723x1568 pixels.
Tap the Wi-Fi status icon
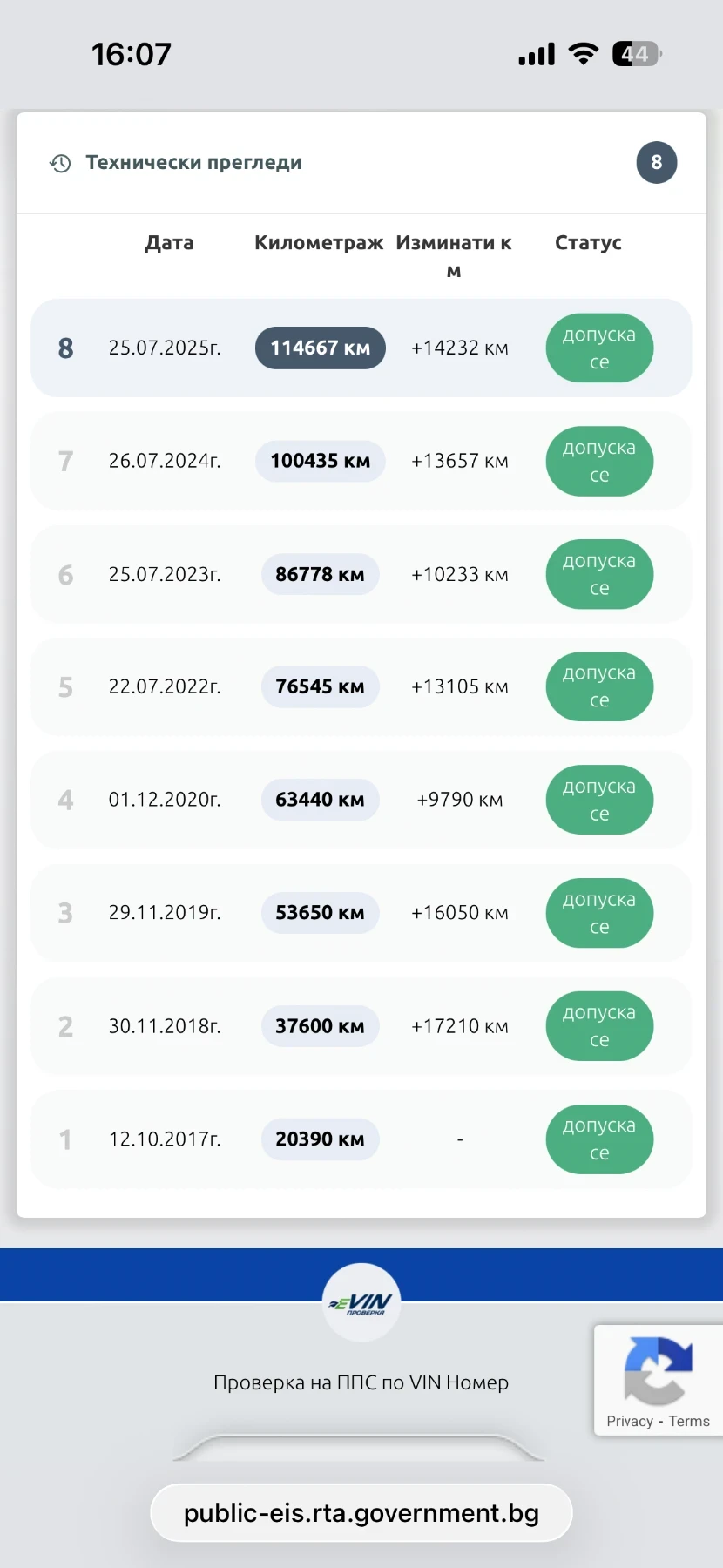(x=583, y=54)
